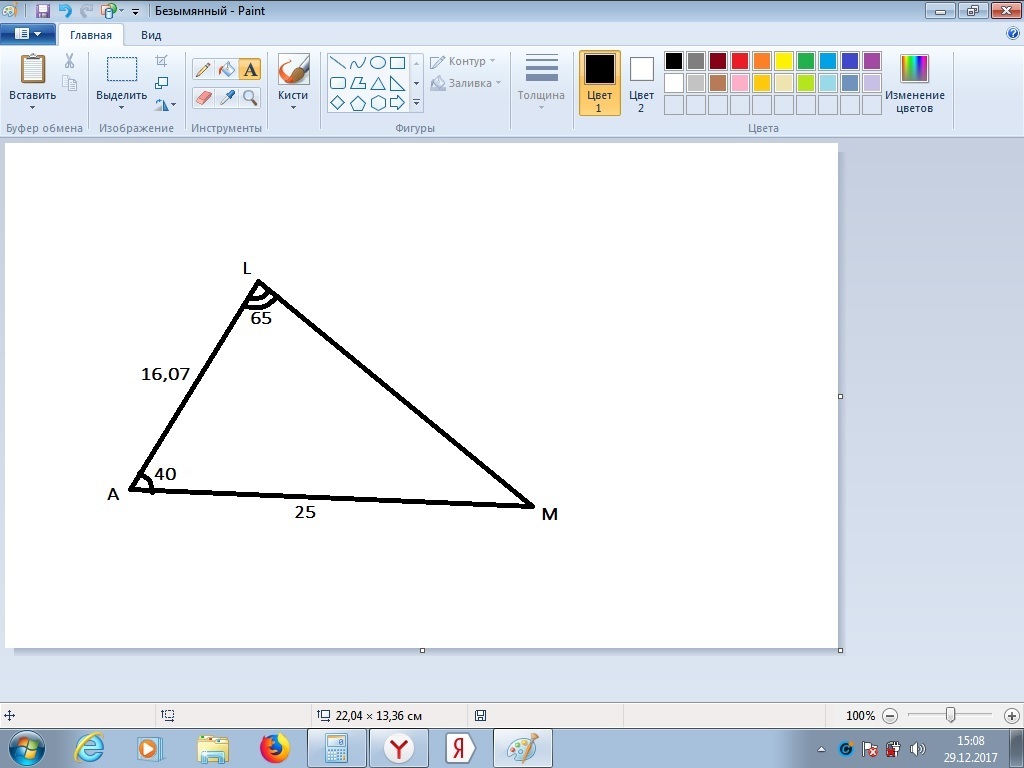
Task: Pick the red color swatch
Action: 740,61
